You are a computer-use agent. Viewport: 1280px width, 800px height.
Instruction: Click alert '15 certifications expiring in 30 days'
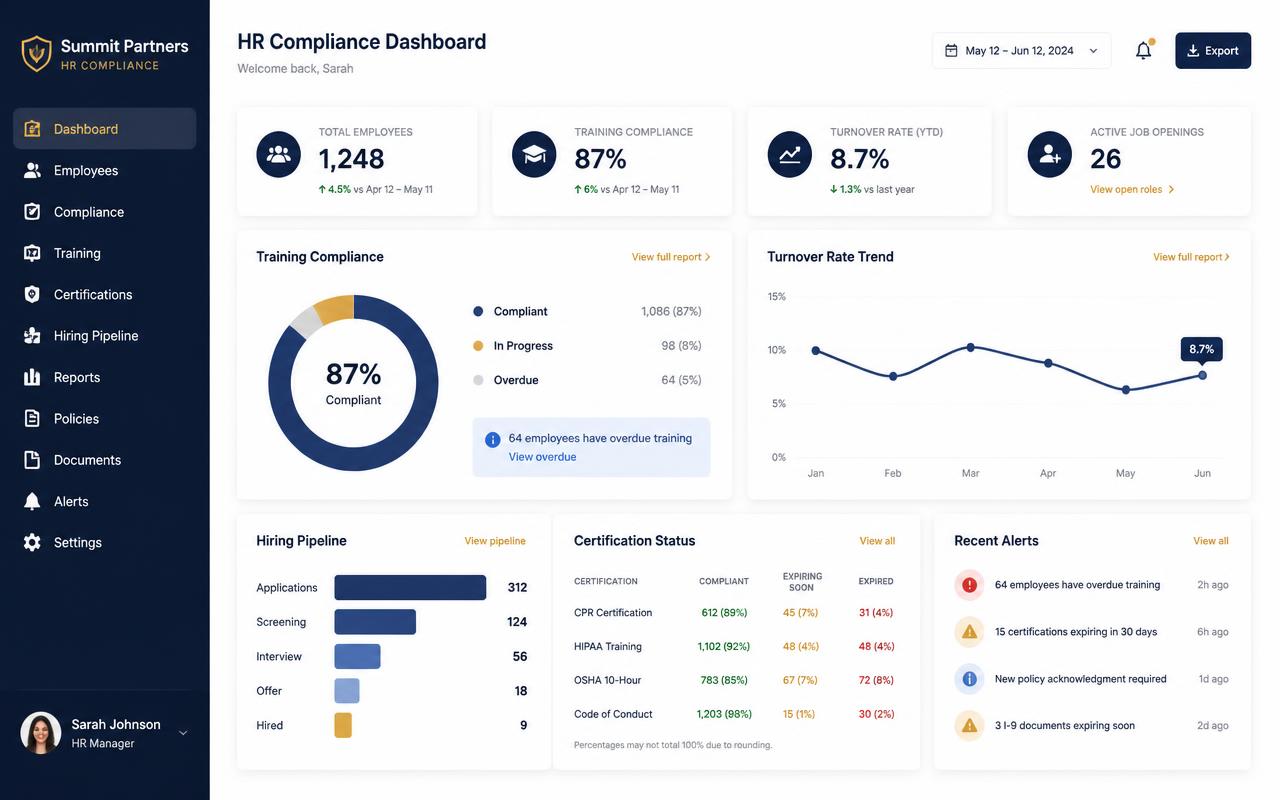[x=1076, y=632]
